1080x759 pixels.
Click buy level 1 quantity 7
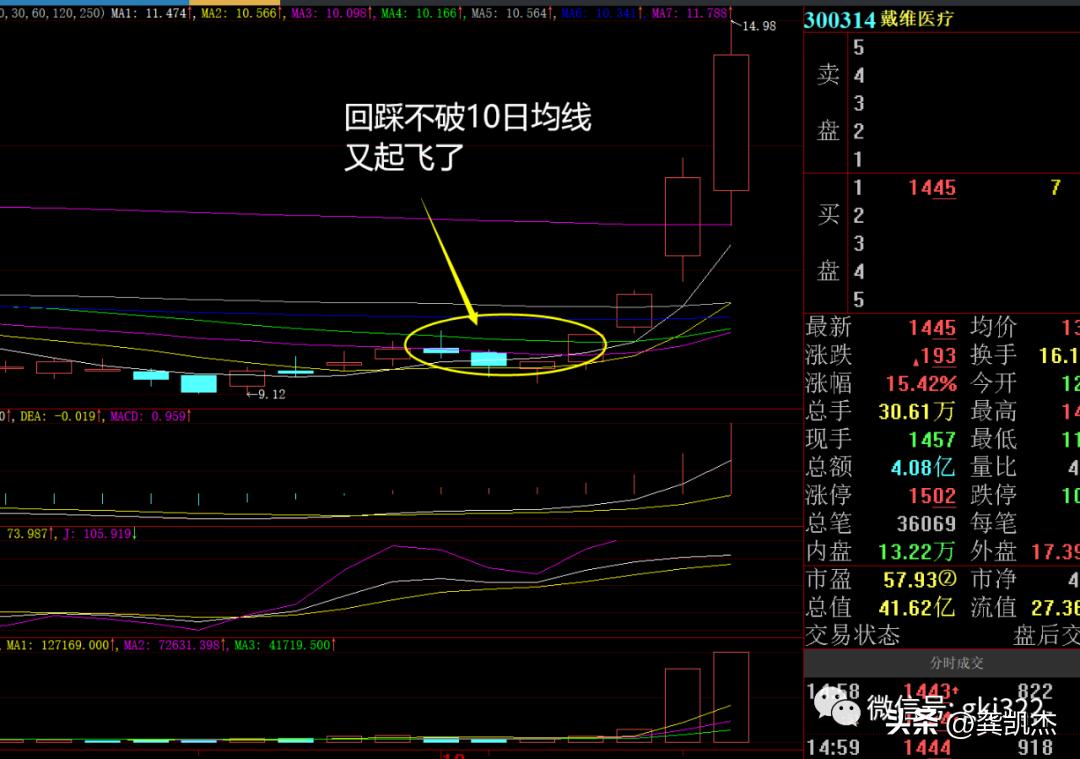(1055, 187)
